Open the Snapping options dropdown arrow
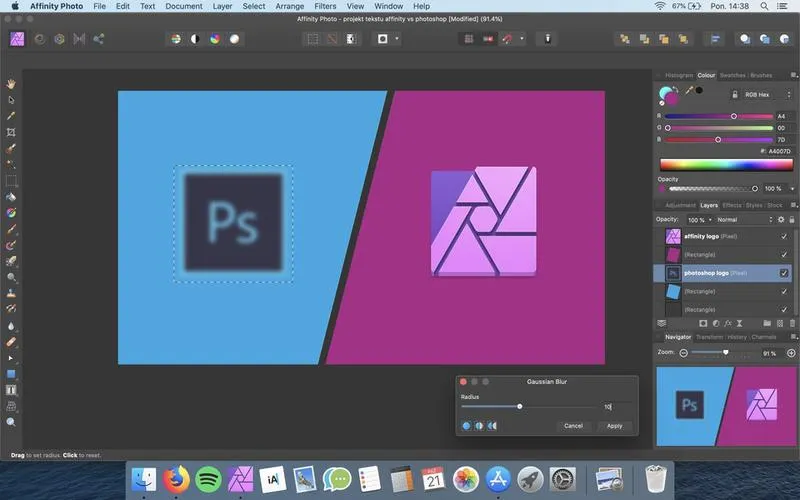Screen dimensions: 800x500 tap(522, 39)
